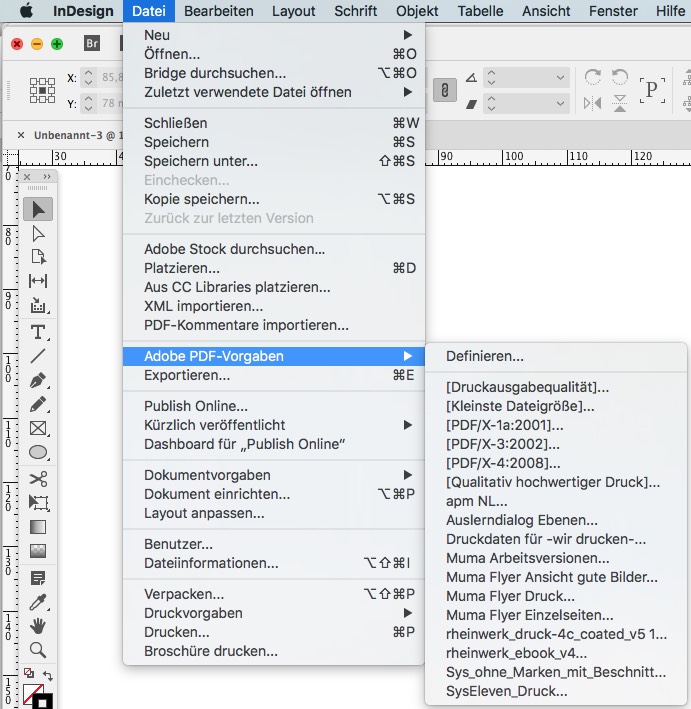Screen dimensions: 691x709
Task: Swap fill and stroke colors arrow
Action: [47, 673]
